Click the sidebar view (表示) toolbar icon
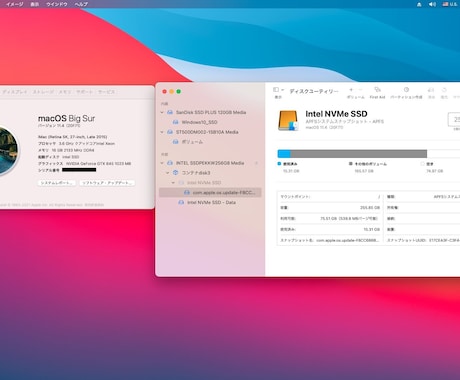Screen dimensions: 460x380 click(276, 90)
